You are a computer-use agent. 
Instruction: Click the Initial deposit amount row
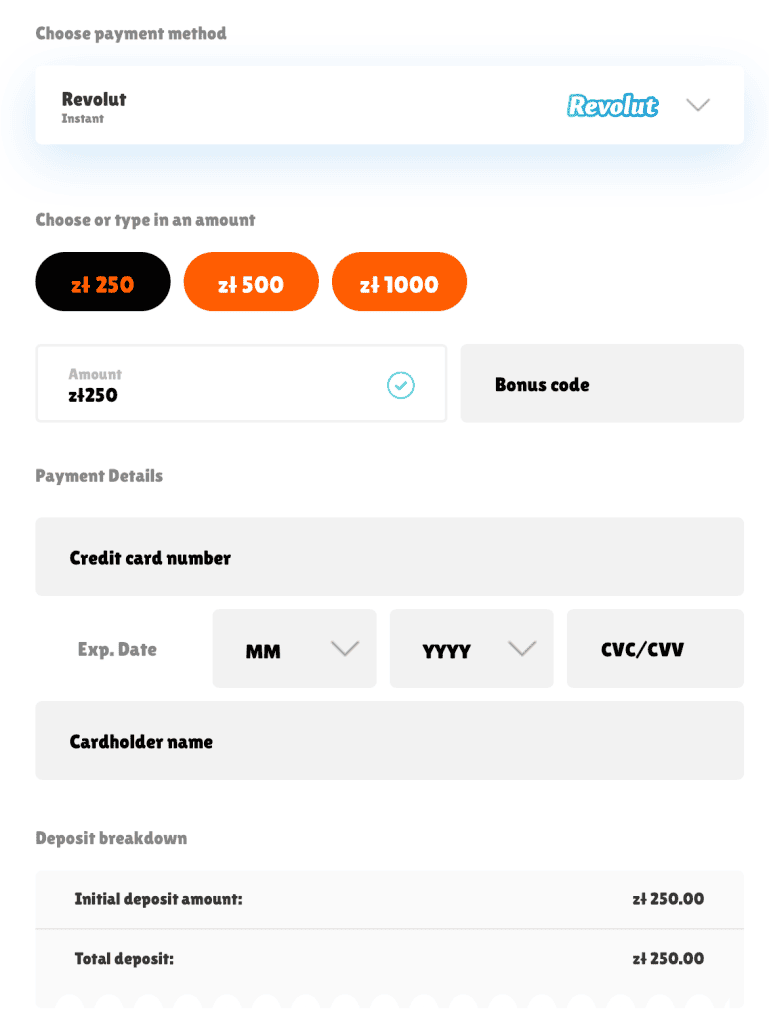[390, 899]
